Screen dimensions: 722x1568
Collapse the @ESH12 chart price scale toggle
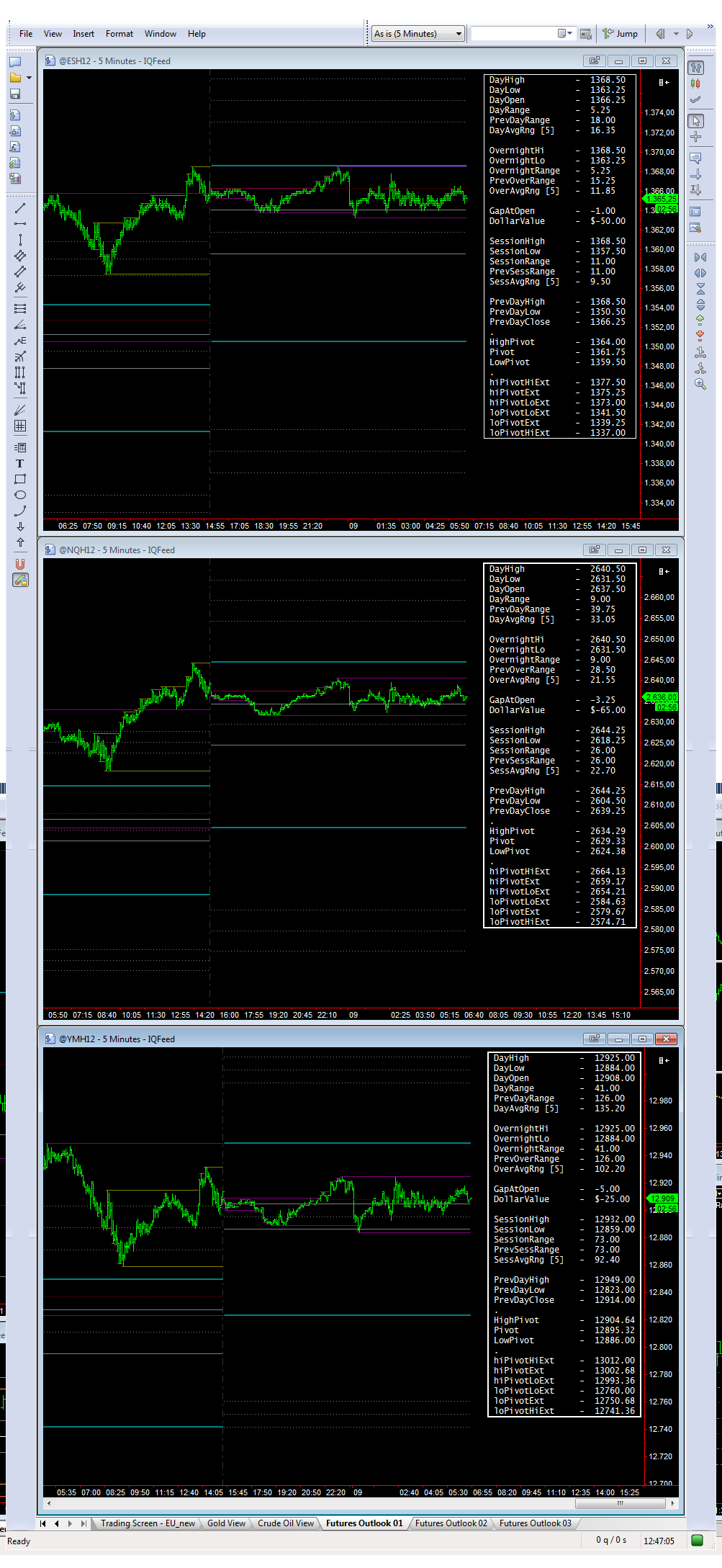tap(664, 82)
